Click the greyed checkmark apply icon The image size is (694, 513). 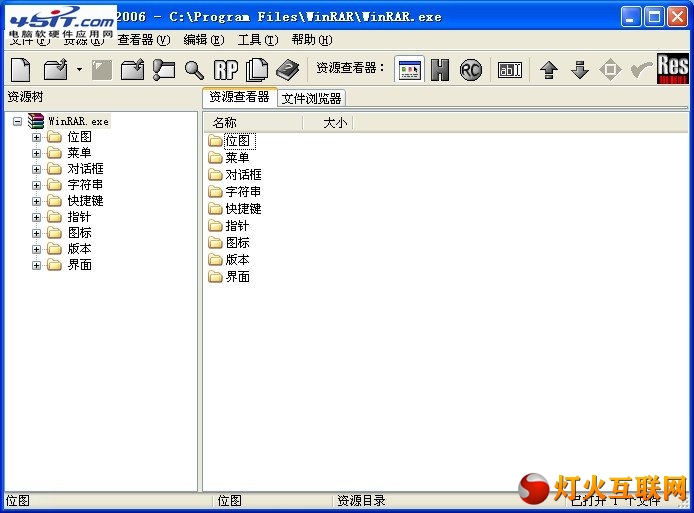(640, 69)
